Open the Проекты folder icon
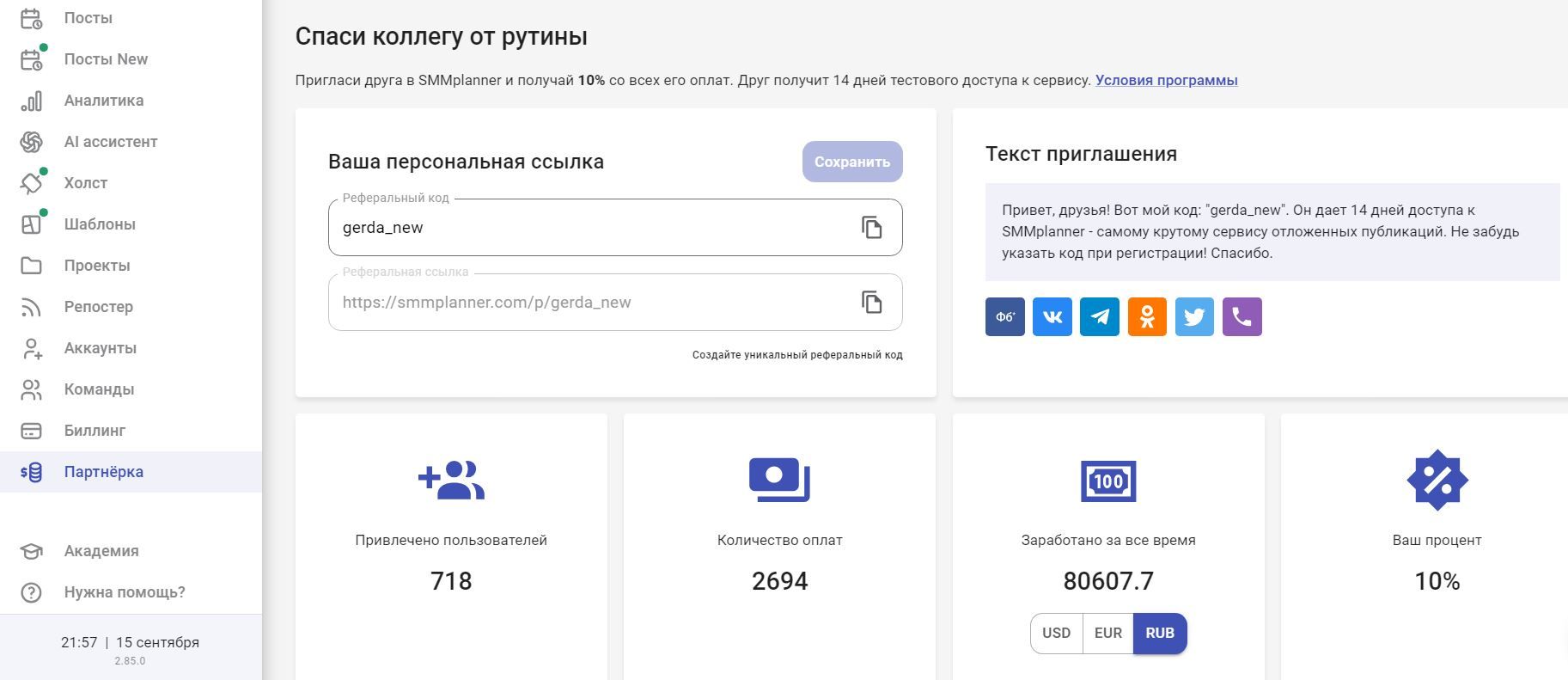The height and width of the screenshot is (680, 1568). pos(31,266)
